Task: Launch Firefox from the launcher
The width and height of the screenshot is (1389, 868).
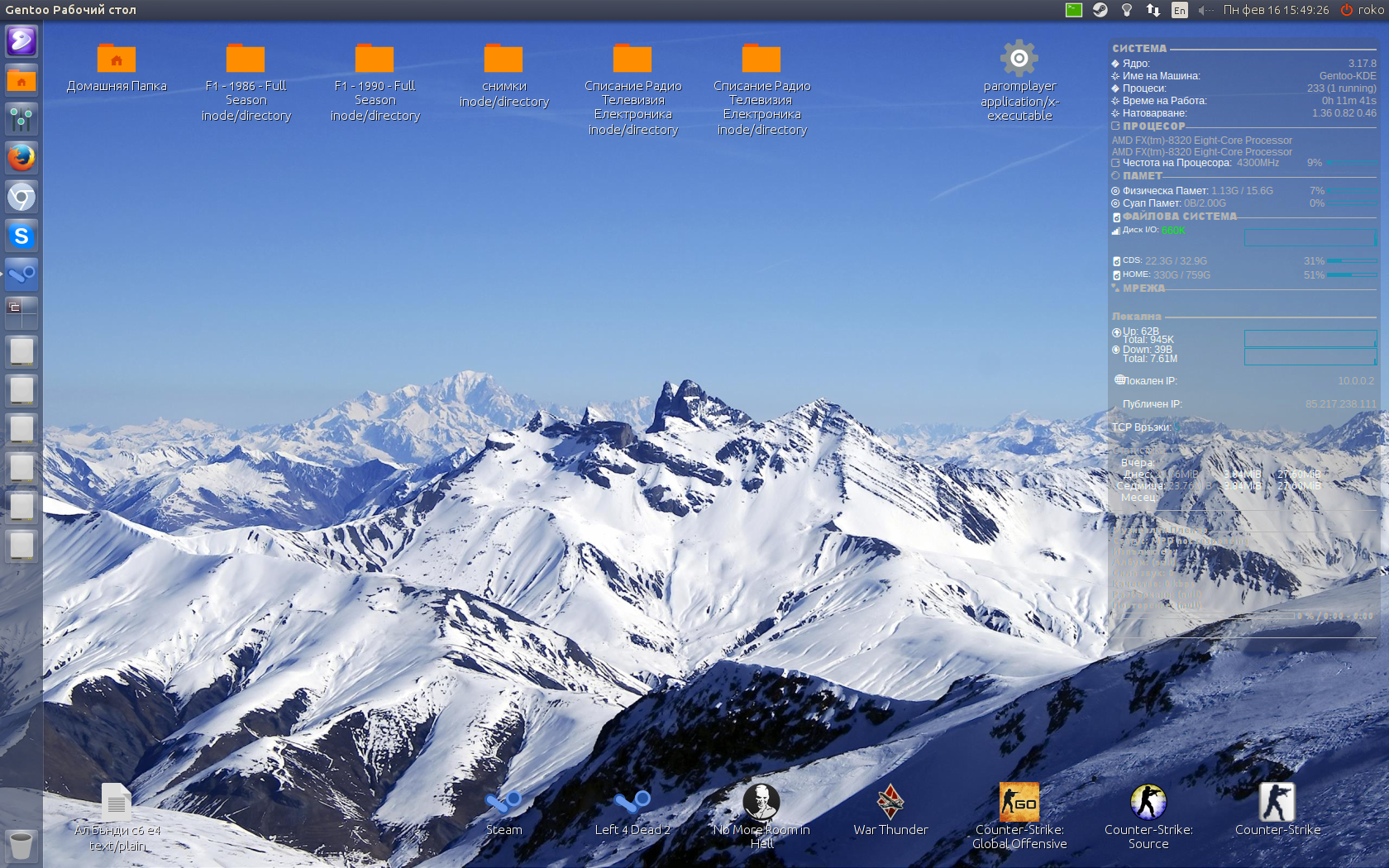Action: [x=21, y=158]
